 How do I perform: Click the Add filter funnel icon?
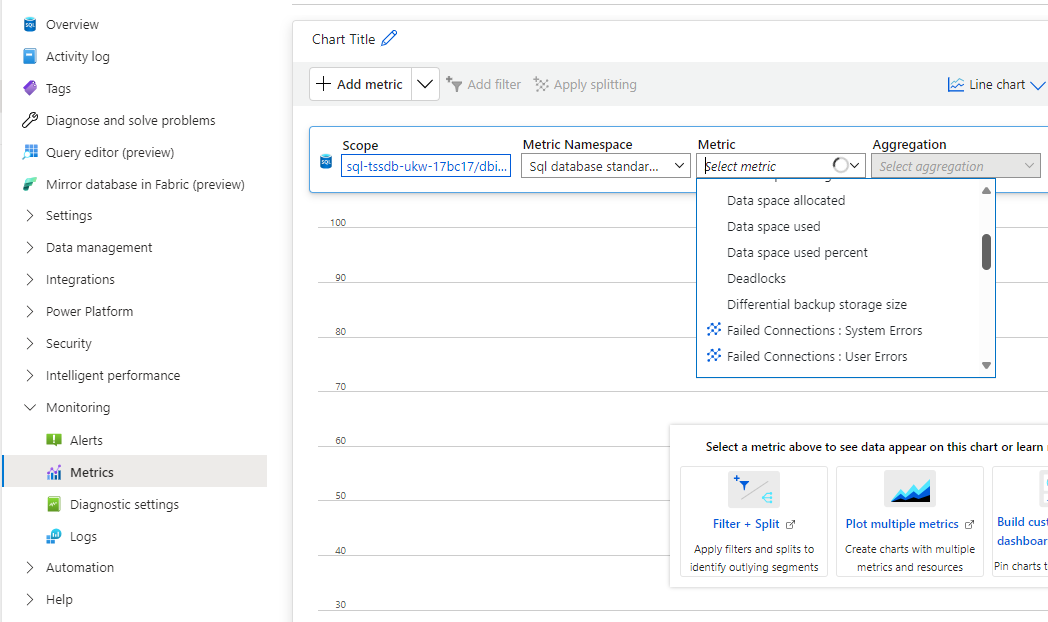[454, 84]
